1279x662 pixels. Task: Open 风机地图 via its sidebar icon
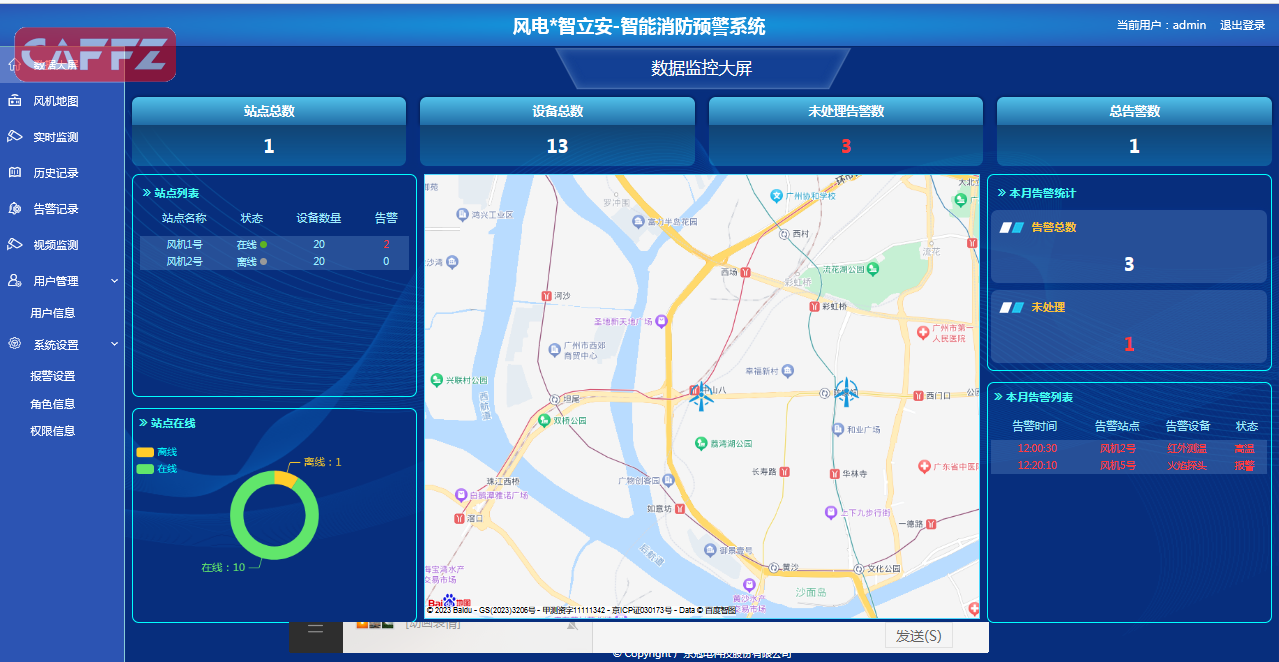[14, 101]
